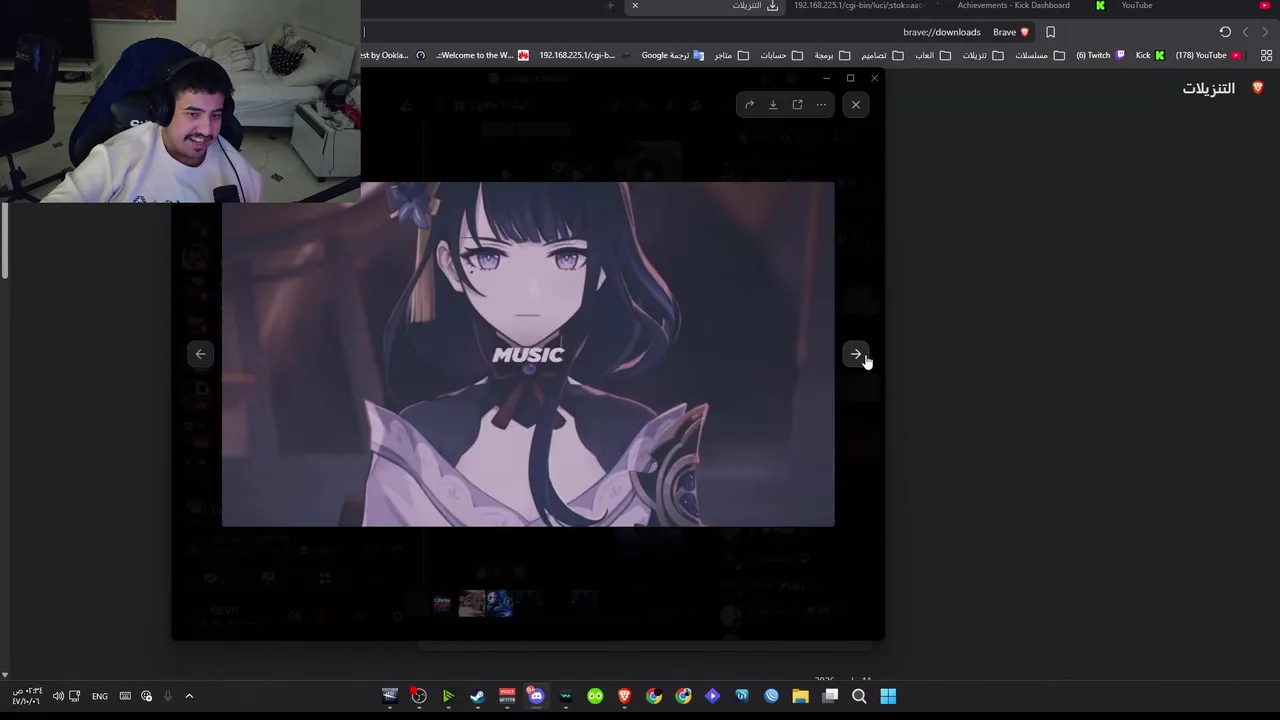This screenshot has width=1280, height=720.
Task: Open Voicemeeter from taskbar
Action: [507, 696]
